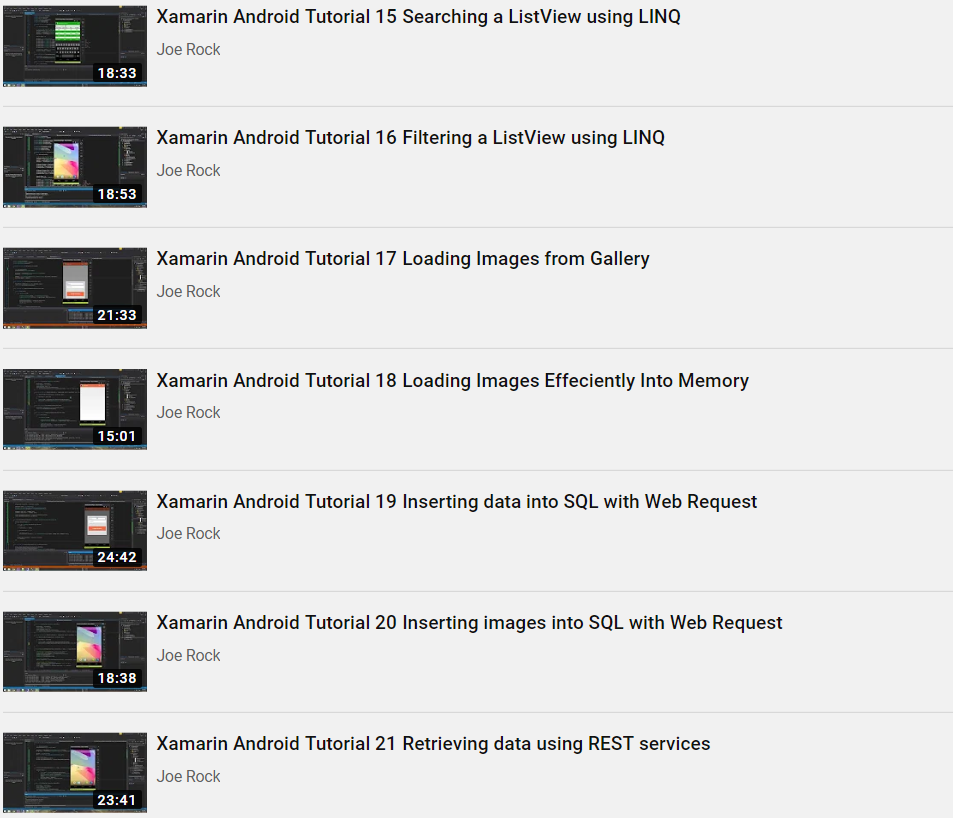Click the 23:41 duration badge
The height and width of the screenshot is (818, 953).
(117, 800)
